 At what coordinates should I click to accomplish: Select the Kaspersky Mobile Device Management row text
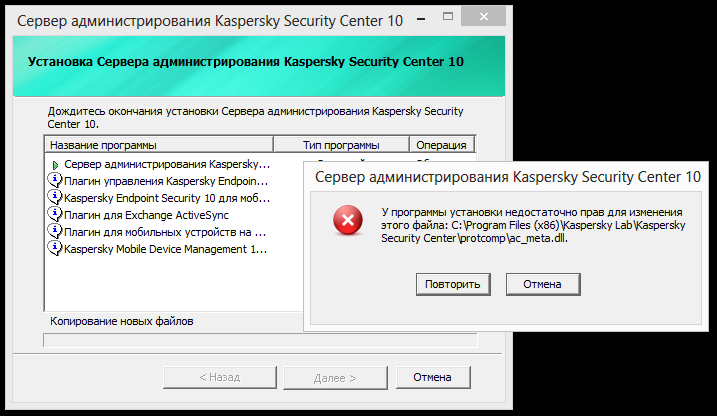pyautogui.click(x=165, y=248)
